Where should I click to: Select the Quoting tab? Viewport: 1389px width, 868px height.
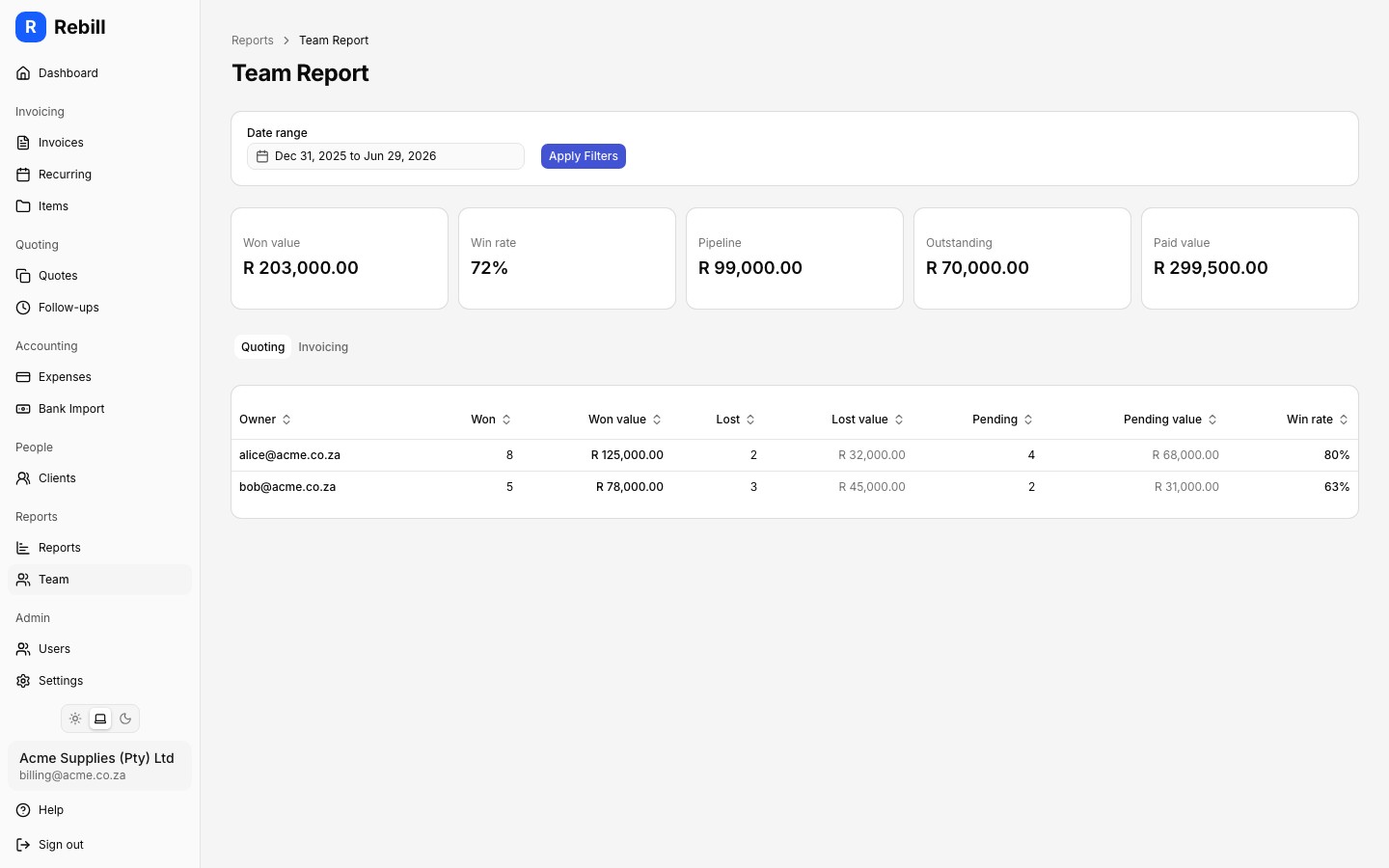(262, 347)
